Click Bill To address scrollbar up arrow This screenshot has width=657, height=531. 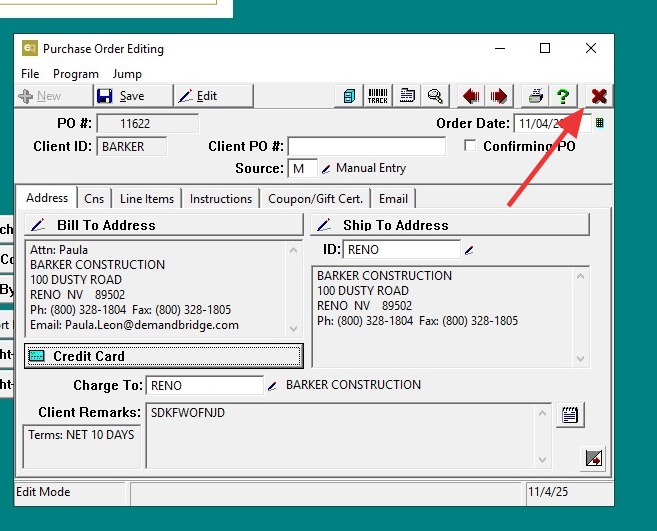(293, 251)
